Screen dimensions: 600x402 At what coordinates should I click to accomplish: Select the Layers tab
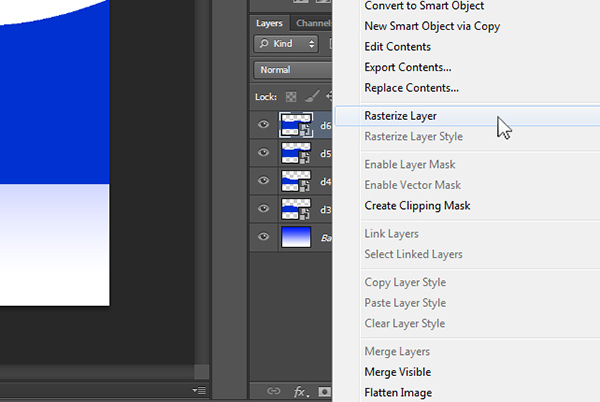(270, 22)
